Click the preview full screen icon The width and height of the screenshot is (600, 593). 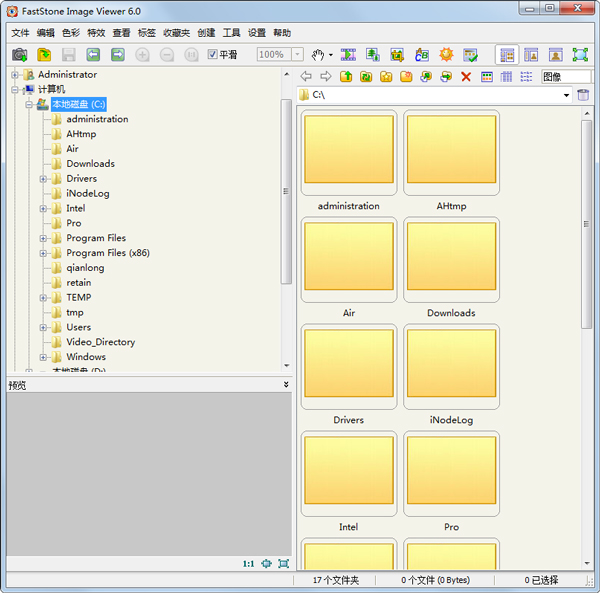(284, 564)
